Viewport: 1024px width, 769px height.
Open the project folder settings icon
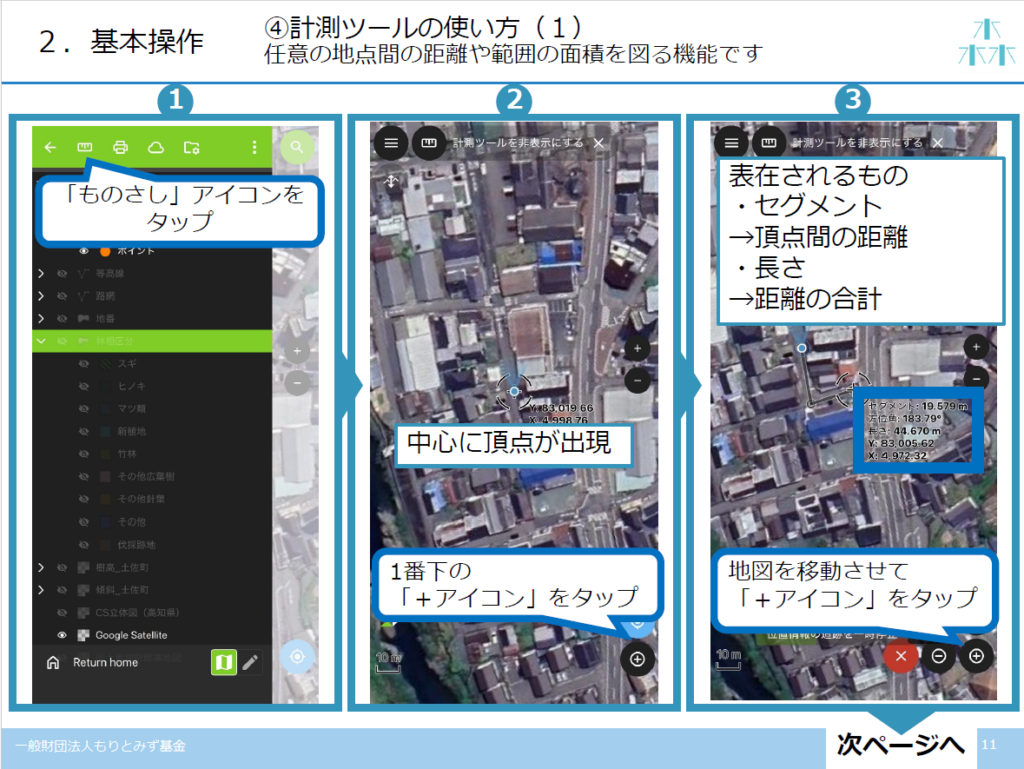coord(191,148)
